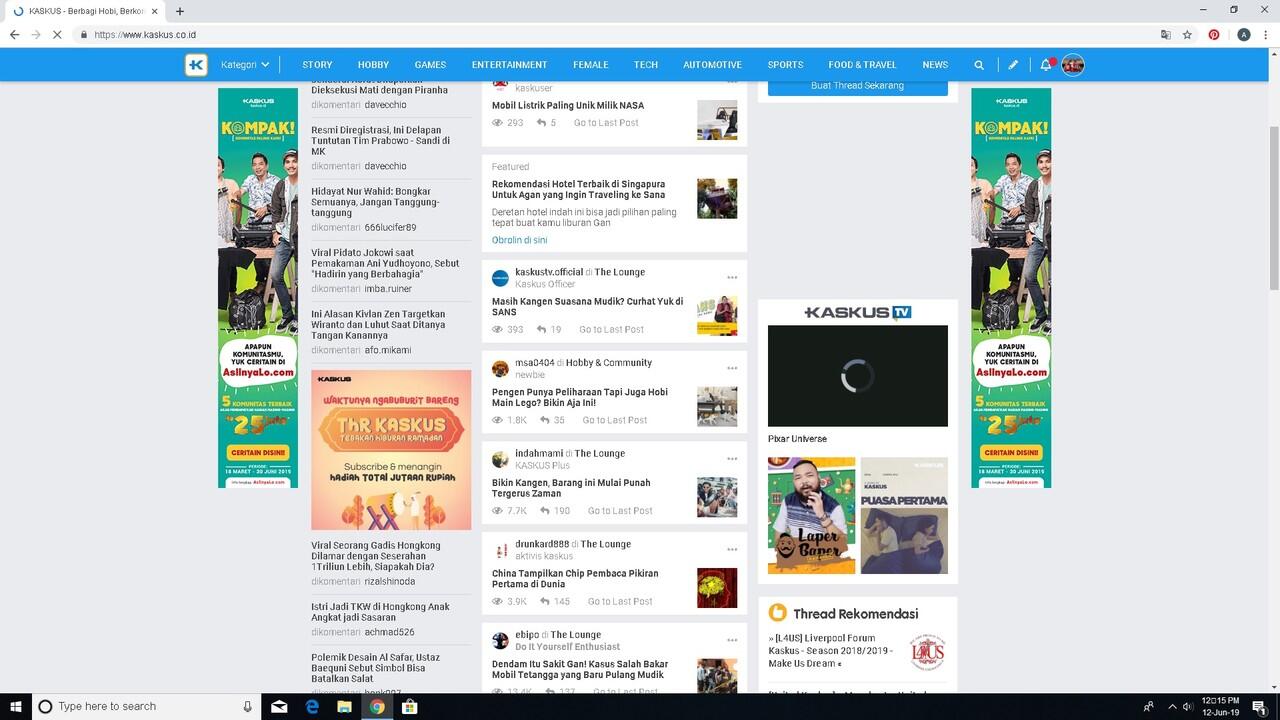Open options dots on indahmami post
1280x720 pixels.
(x=732, y=459)
